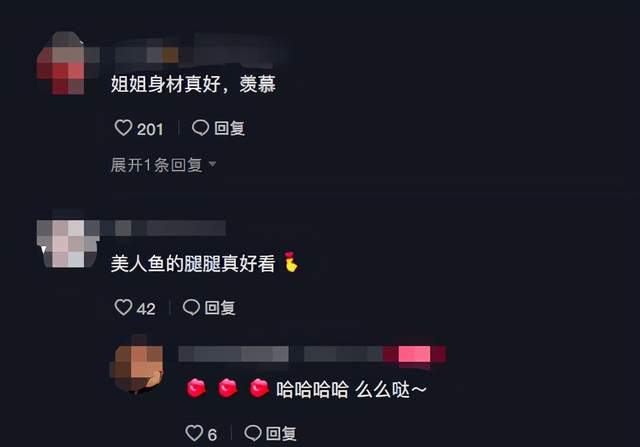Click reply bubble icon under 哈哈哈哈 reply
The width and height of the screenshot is (640, 447).
tap(253, 433)
